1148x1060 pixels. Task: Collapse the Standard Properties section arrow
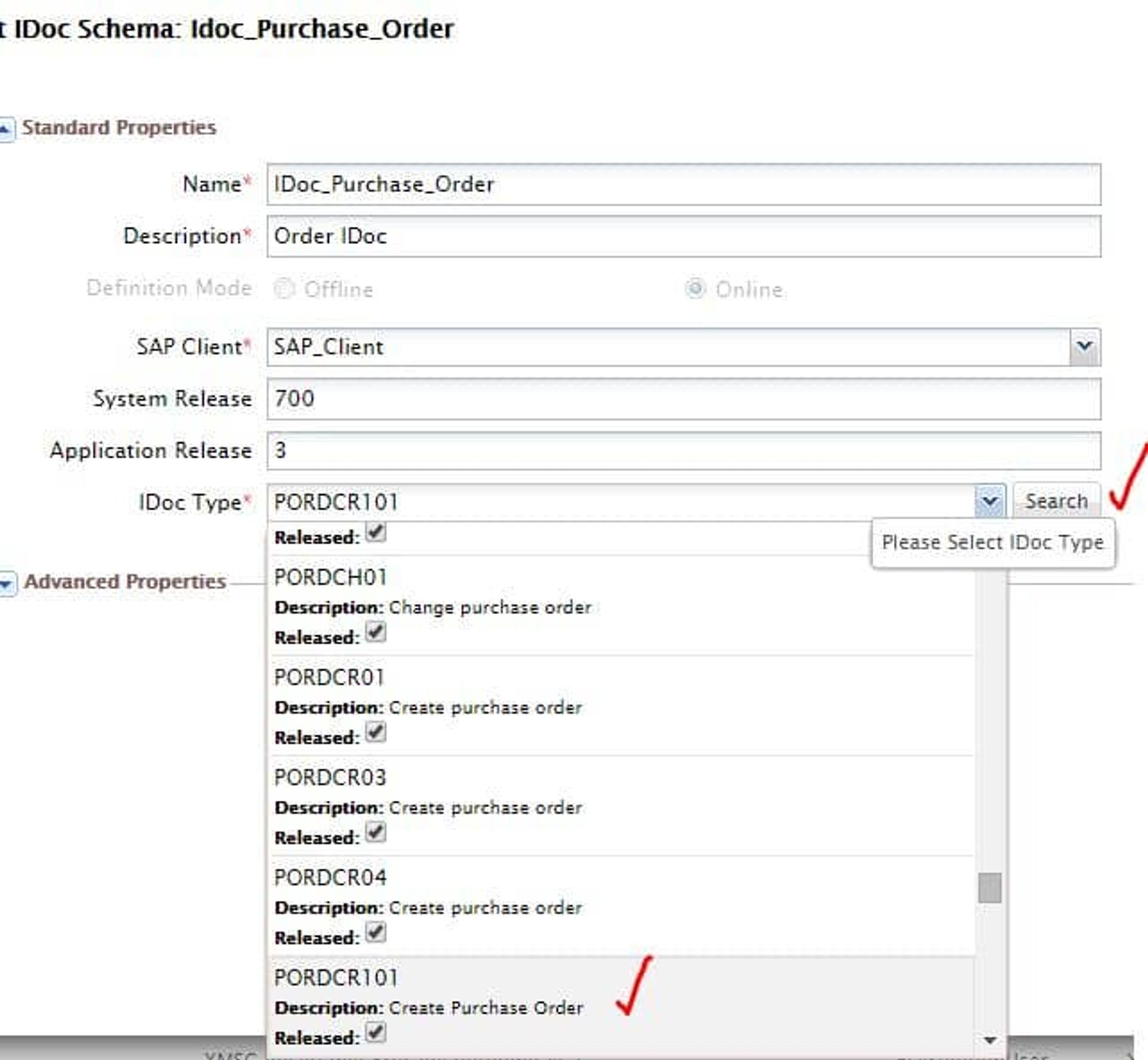[x=6, y=130]
